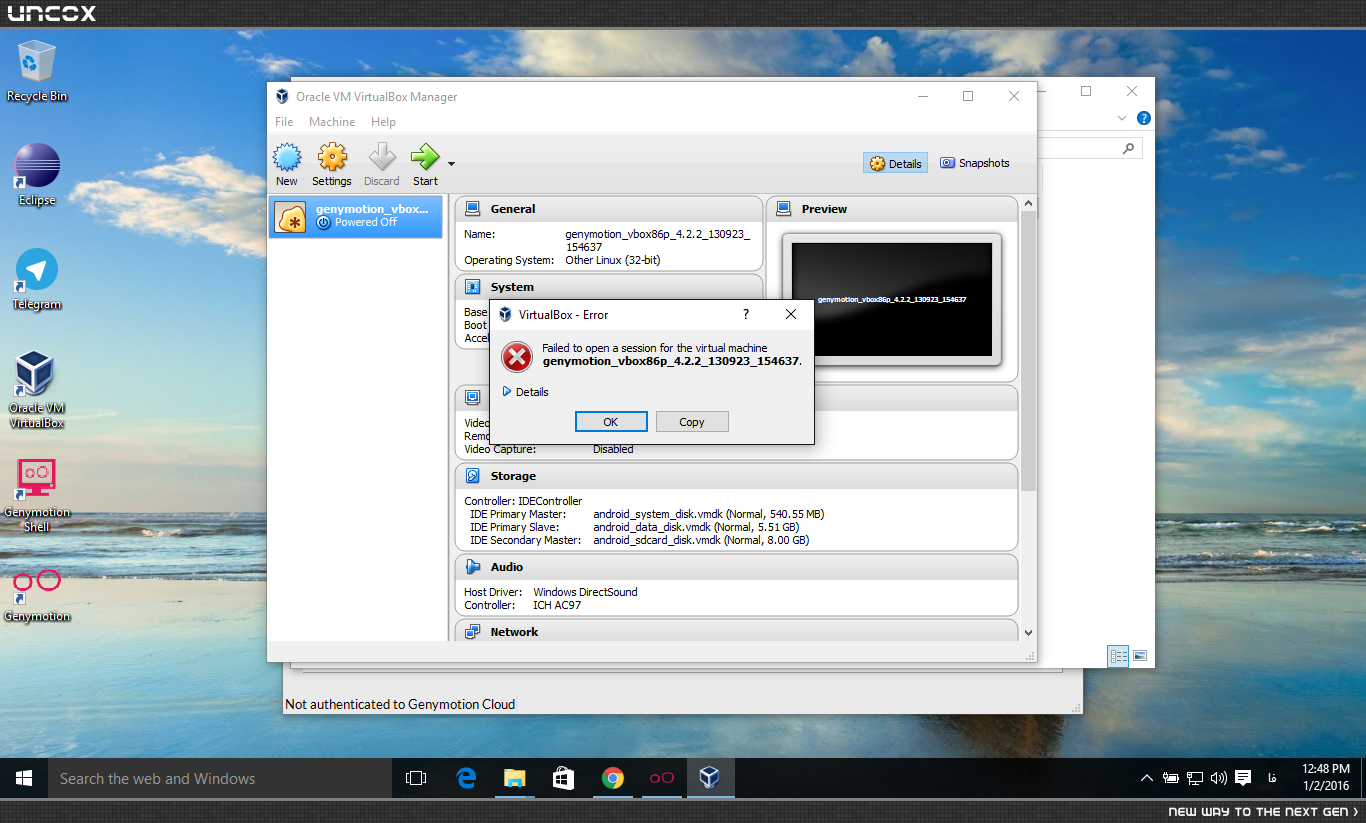The height and width of the screenshot is (823, 1366).
Task: Click the error dialog help question mark
Action: [745, 314]
